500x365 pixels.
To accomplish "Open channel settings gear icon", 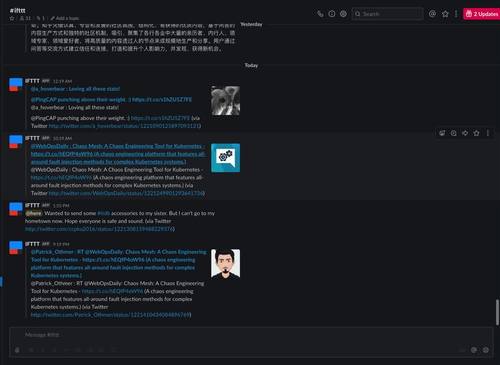I will click(343, 14).
